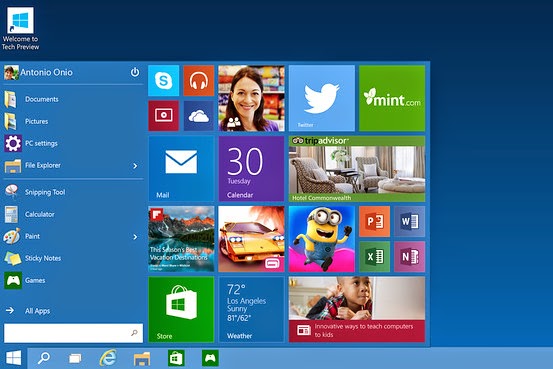
Task: Open the Skype tile
Action: 164,80
